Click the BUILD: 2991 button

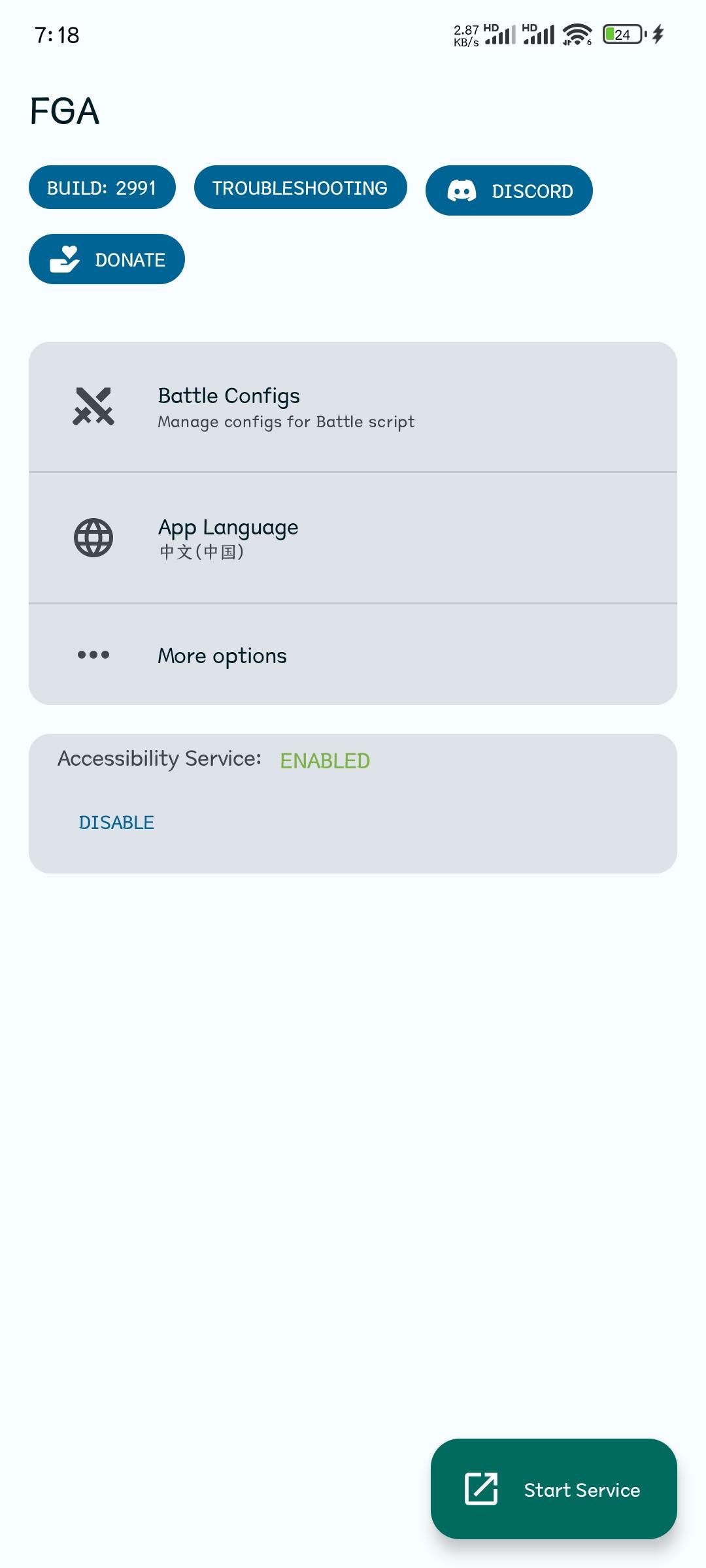click(102, 188)
